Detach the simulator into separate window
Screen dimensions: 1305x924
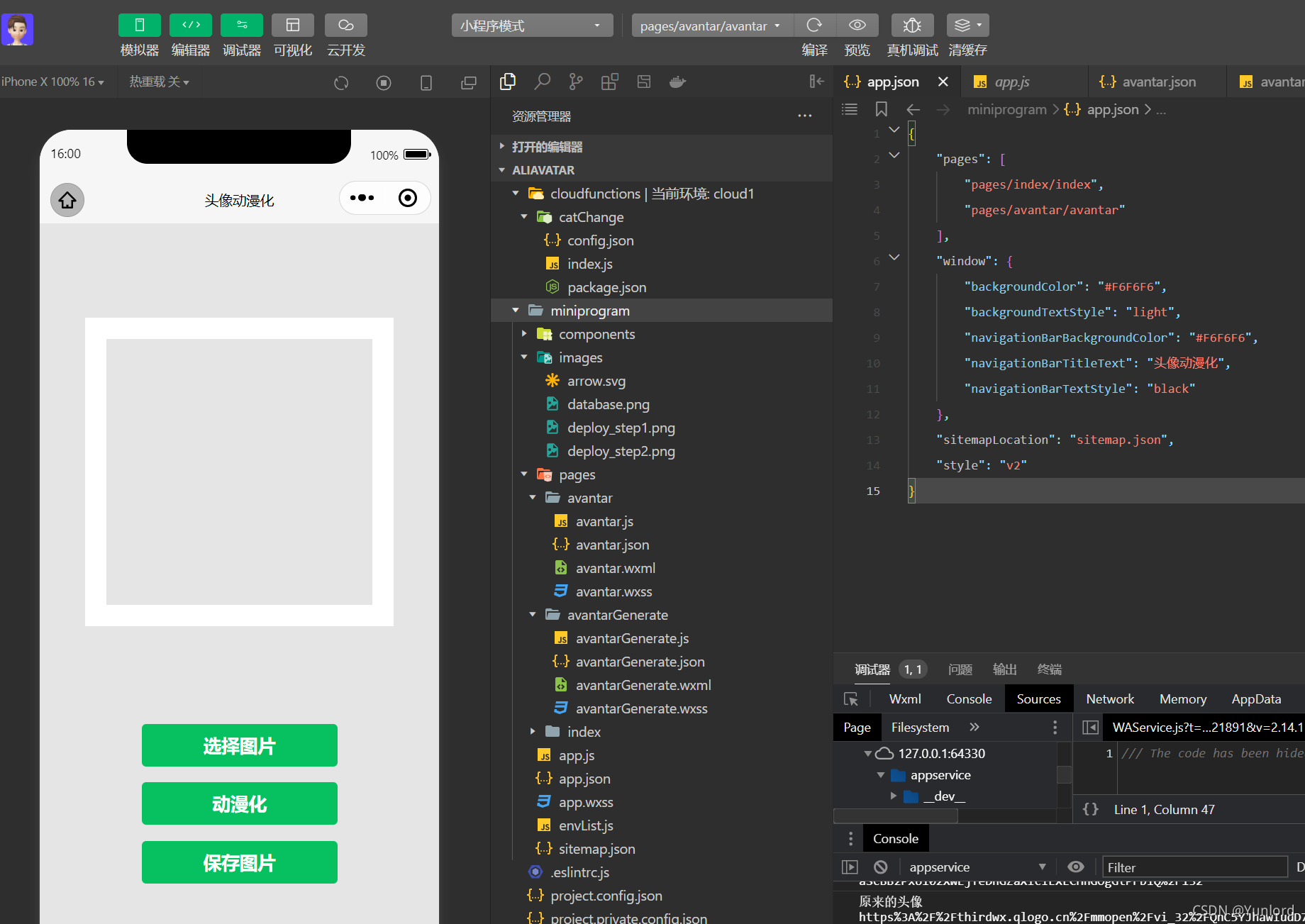pyautogui.click(x=469, y=83)
